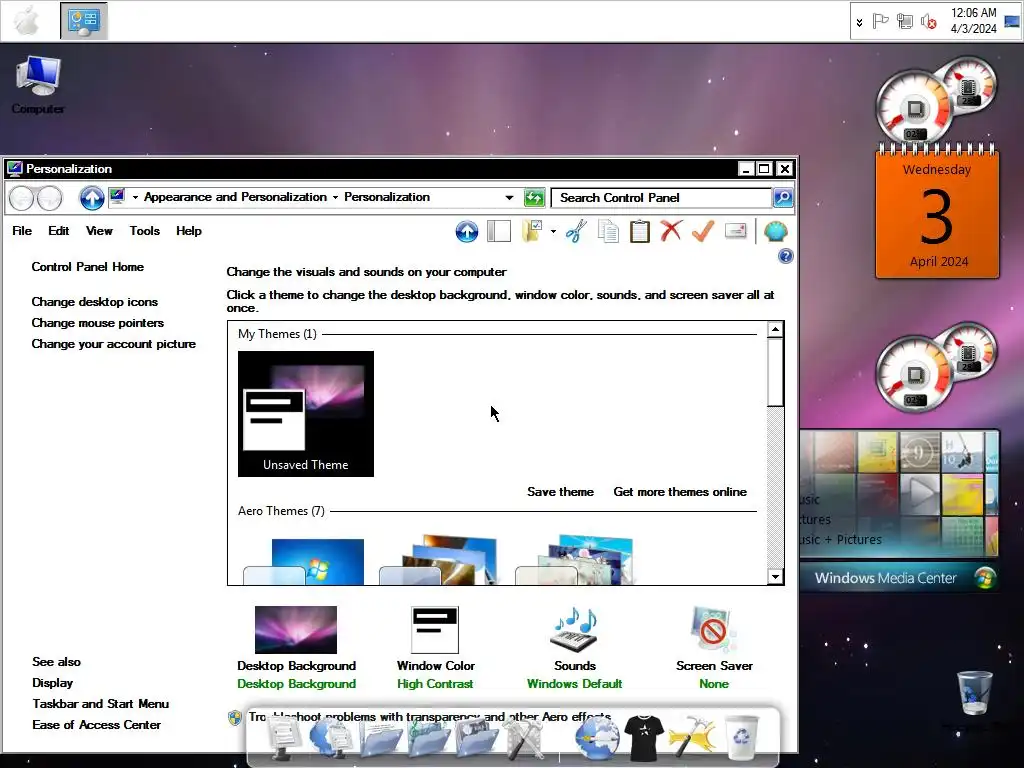This screenshot has height=768, width=1024.
Task: Open Classic Shell settings shell icon
Action: pos(776,231)
